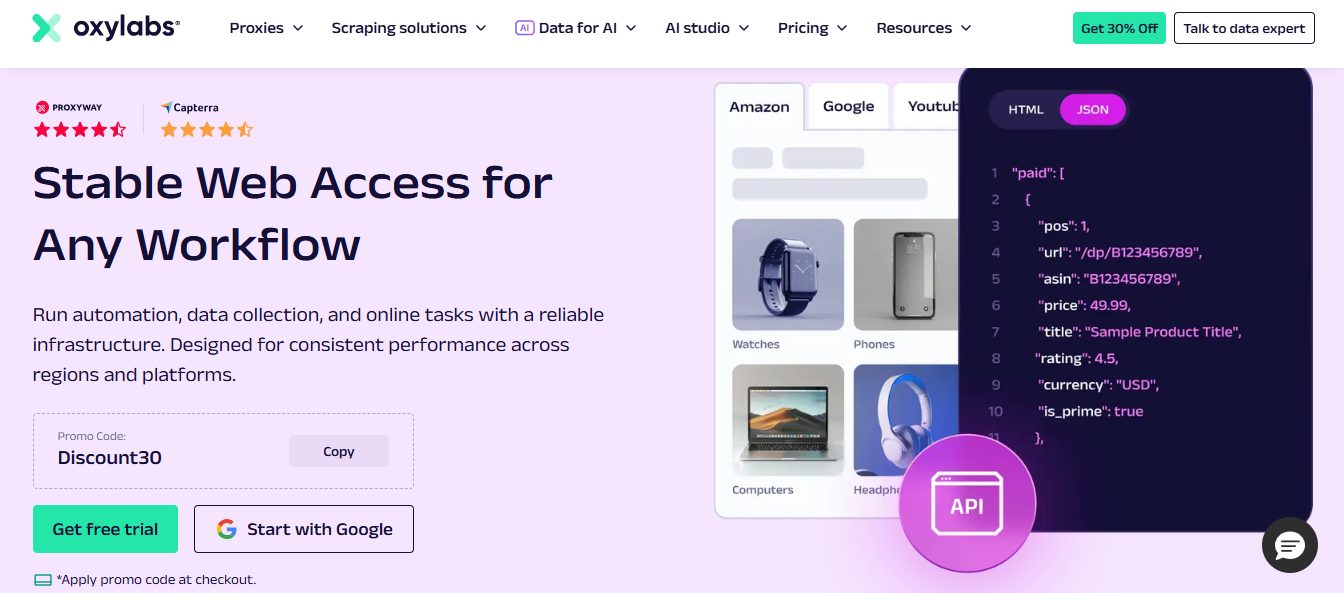The width and height of the screenshot is (1344, 593).
Task: Click the Google G icon
Action: pos(227,529)
